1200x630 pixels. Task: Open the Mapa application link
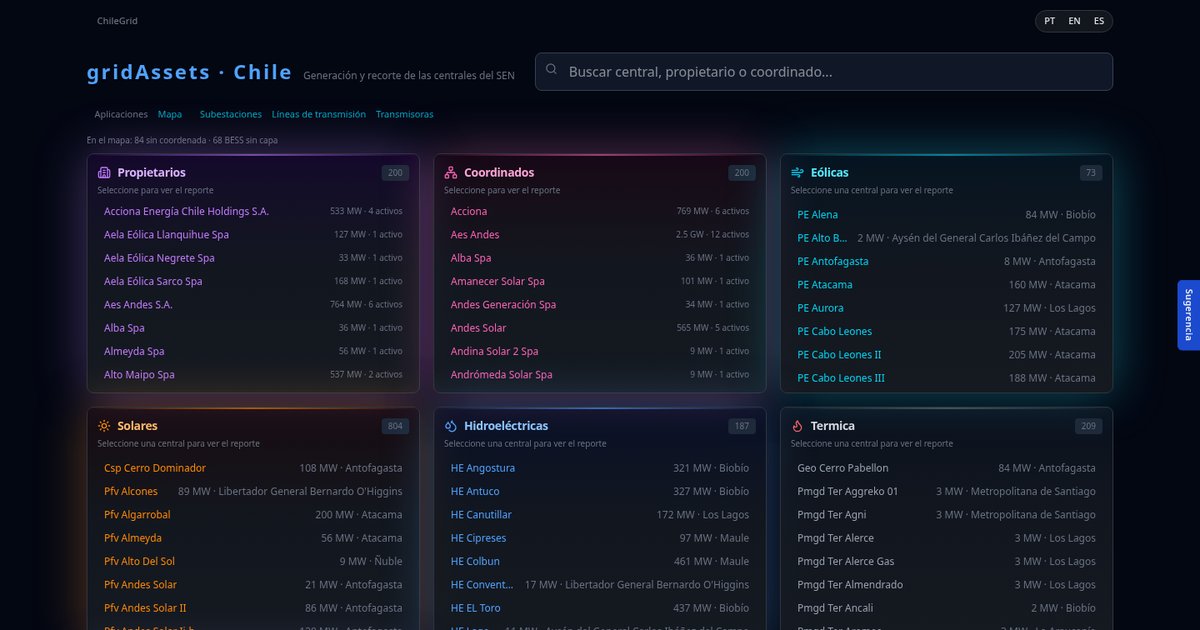pyautogui.click(x=170, y=114)
